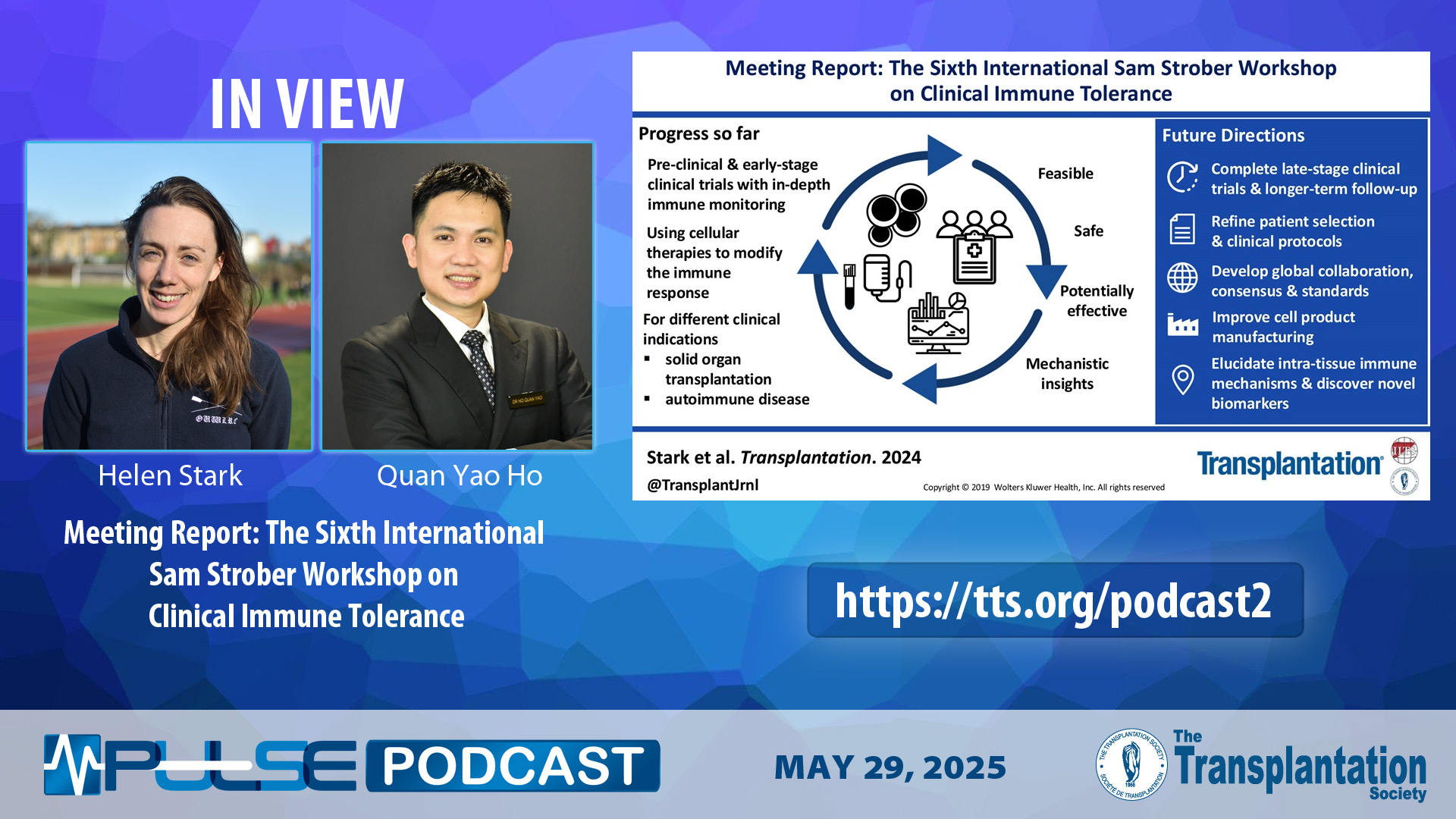The height and width of the screenshot is (819, 1456).
Task: Click the Pulse heartbeat logo icon
Action: coord(73,764)
